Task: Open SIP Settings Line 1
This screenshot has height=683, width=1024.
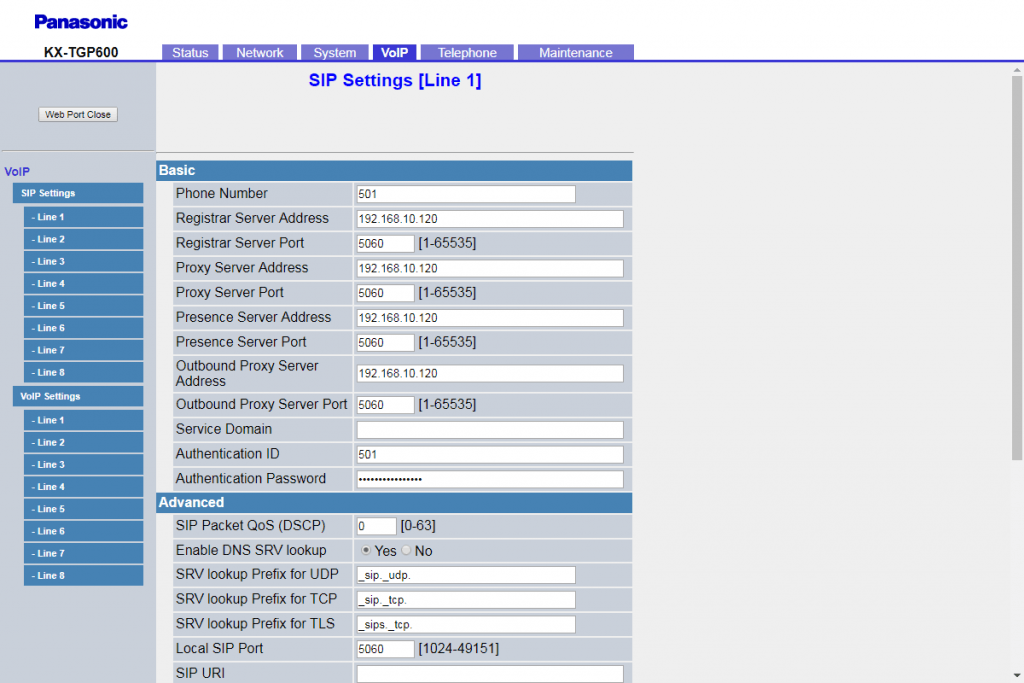Action: pos(84,217)
